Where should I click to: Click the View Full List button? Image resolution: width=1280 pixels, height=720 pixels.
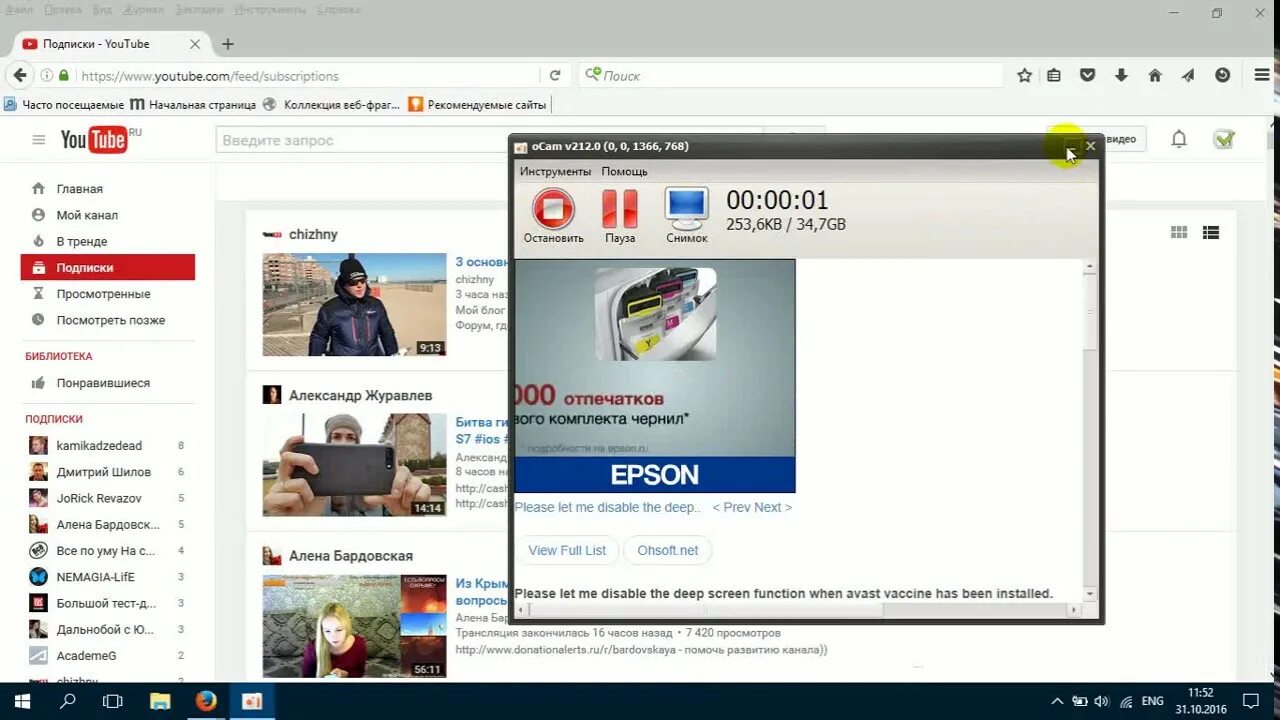tap(567, 550)
